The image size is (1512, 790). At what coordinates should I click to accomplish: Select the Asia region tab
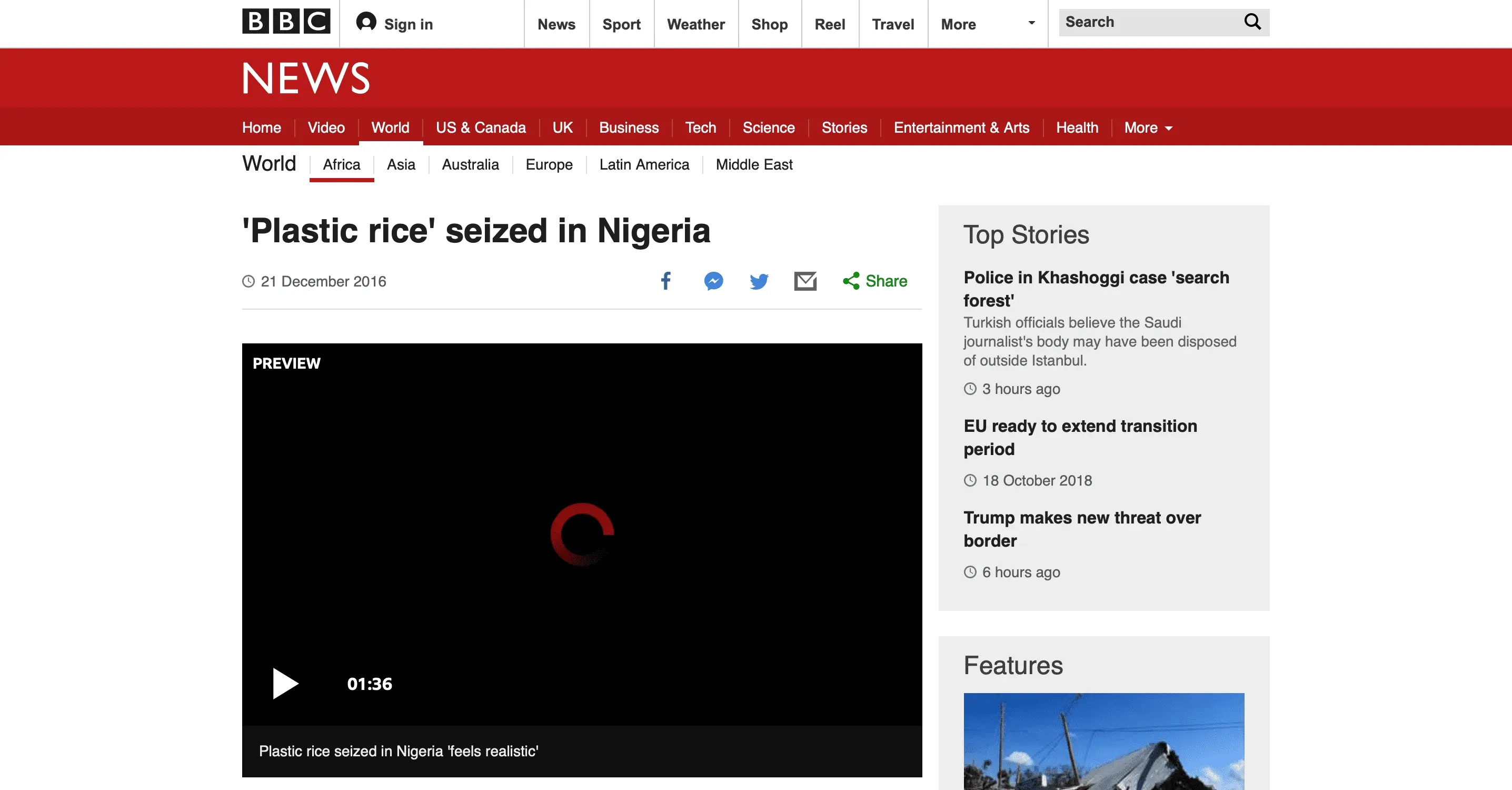pyautogui.click(x=400, y=164)
